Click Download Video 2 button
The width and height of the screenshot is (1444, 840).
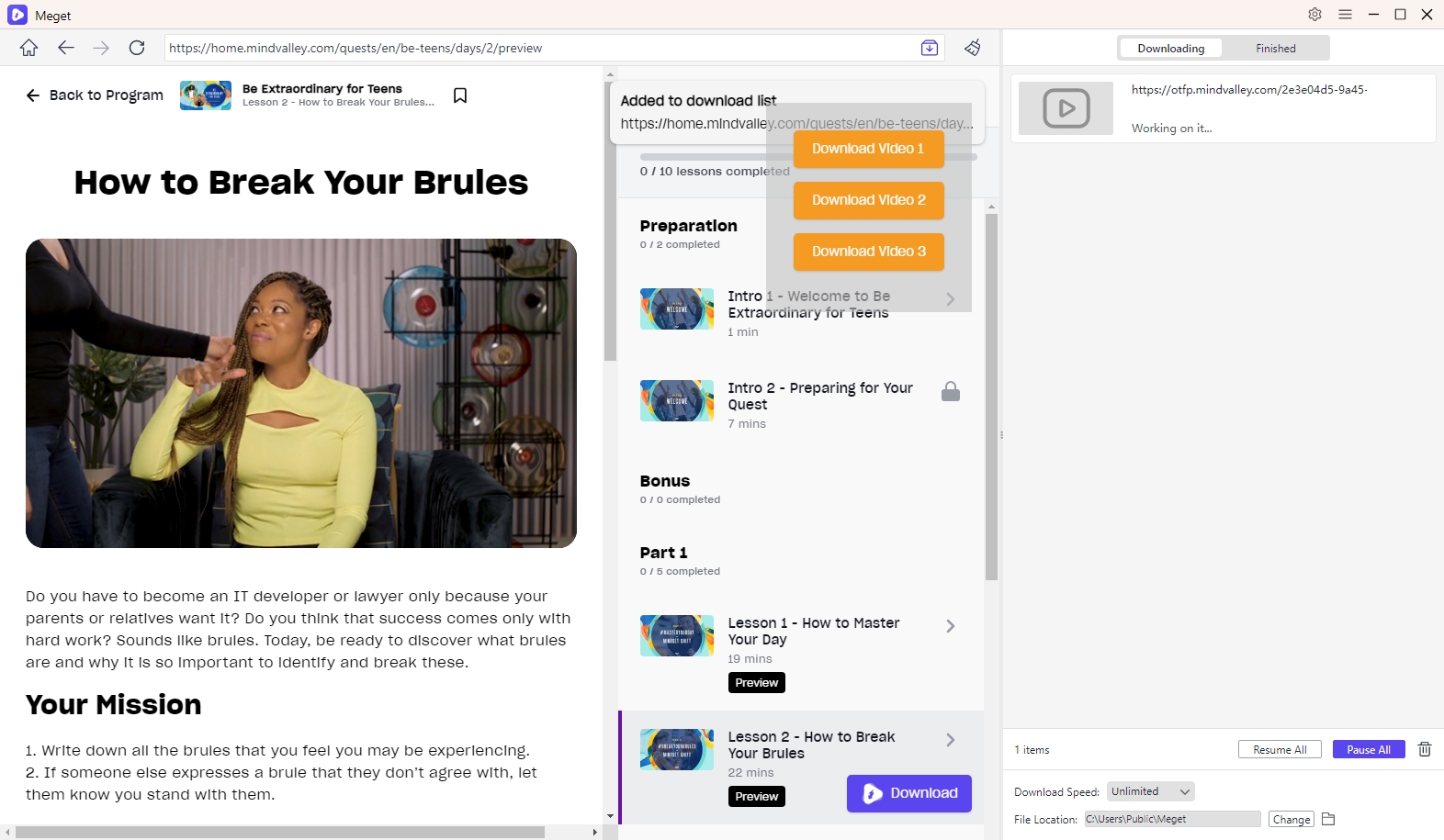(868, 200)
